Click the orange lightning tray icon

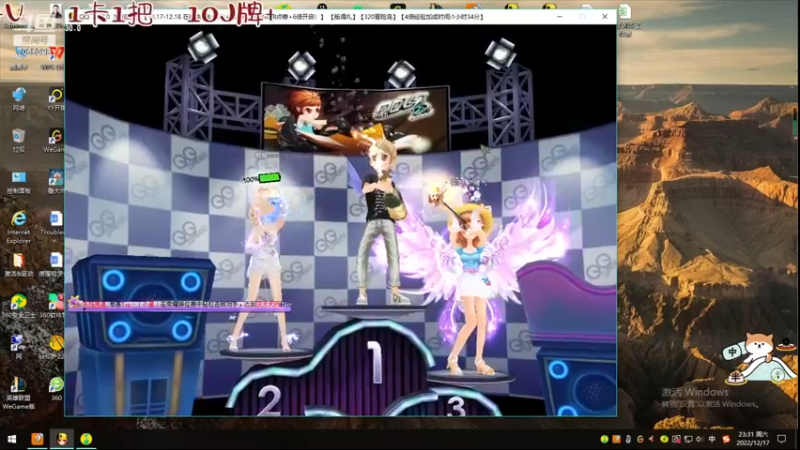616,439
